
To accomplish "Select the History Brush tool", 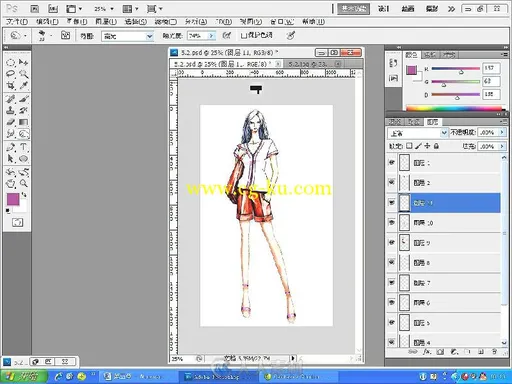I will tap(23, 110).
